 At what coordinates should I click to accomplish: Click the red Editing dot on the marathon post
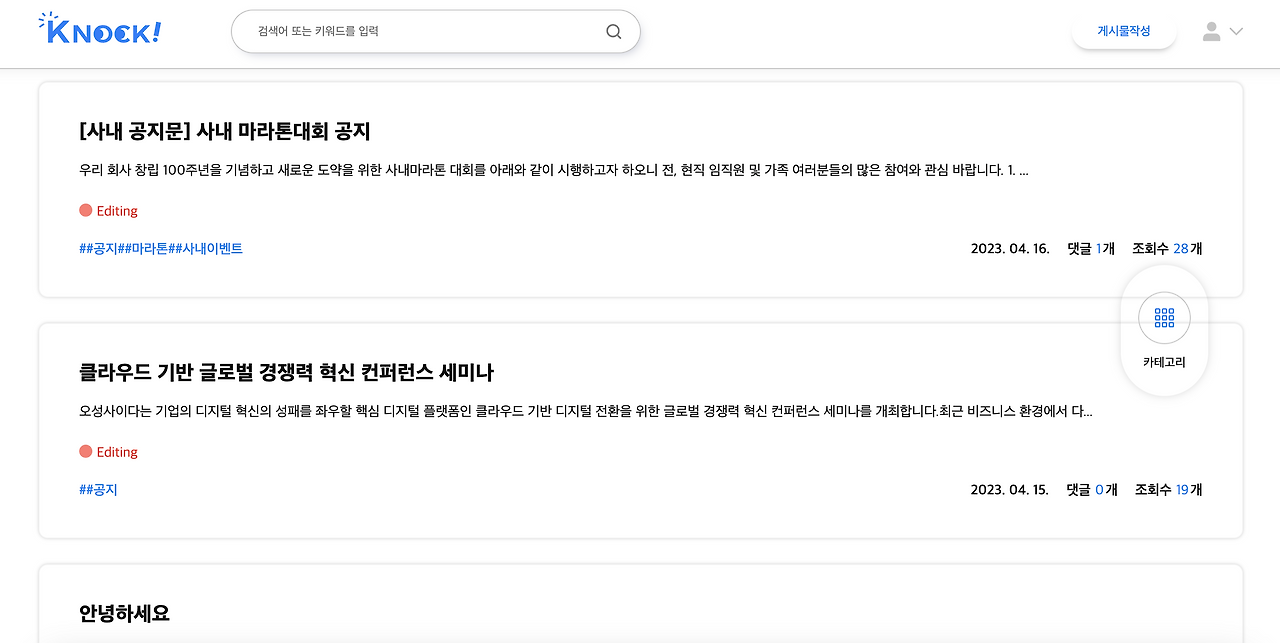85,210
